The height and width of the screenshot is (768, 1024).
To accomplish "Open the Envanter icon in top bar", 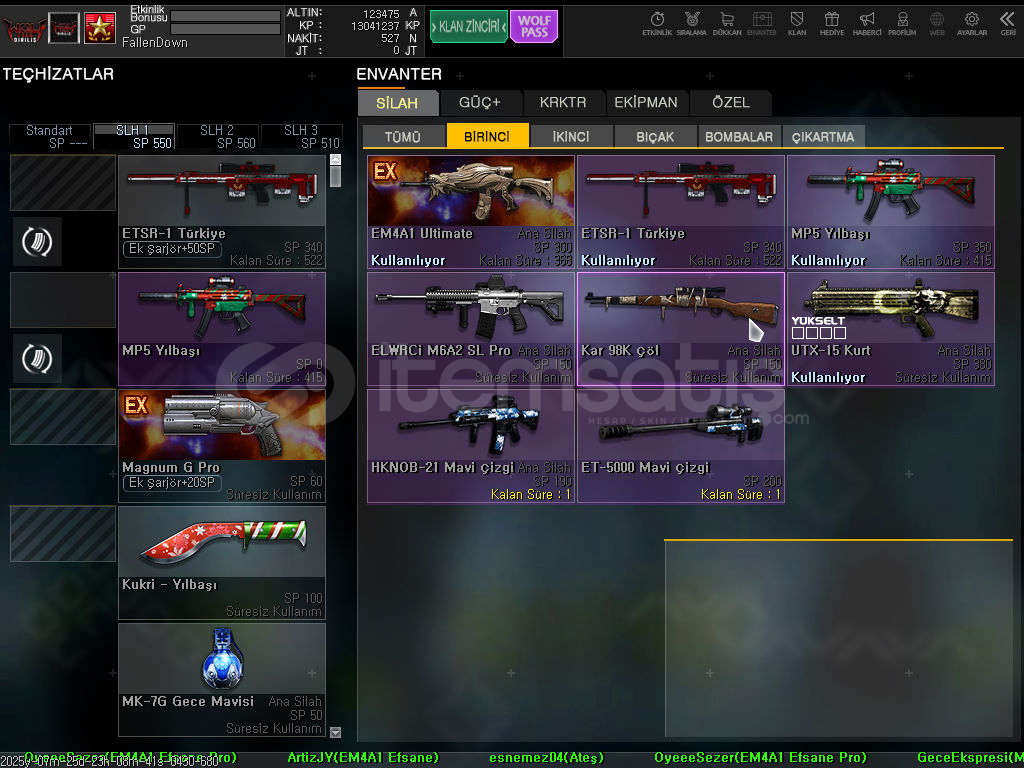I will pos(761,24).
